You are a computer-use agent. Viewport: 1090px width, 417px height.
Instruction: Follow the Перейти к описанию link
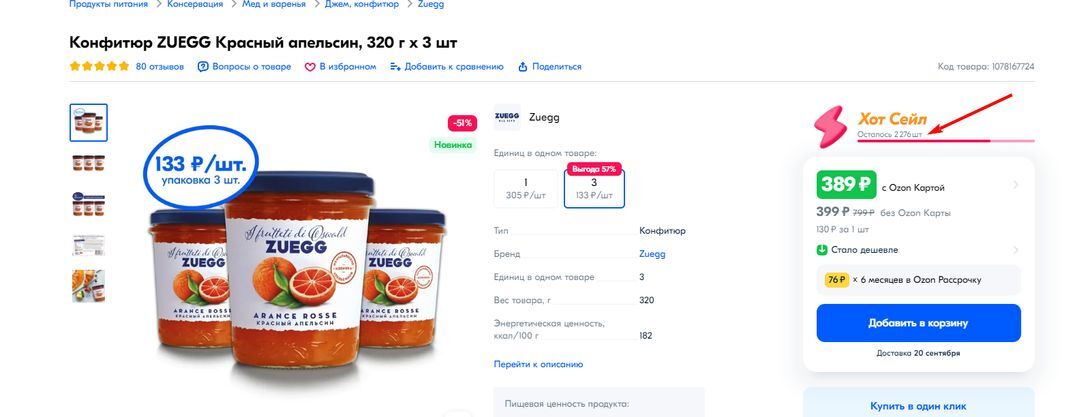[538, 365]
